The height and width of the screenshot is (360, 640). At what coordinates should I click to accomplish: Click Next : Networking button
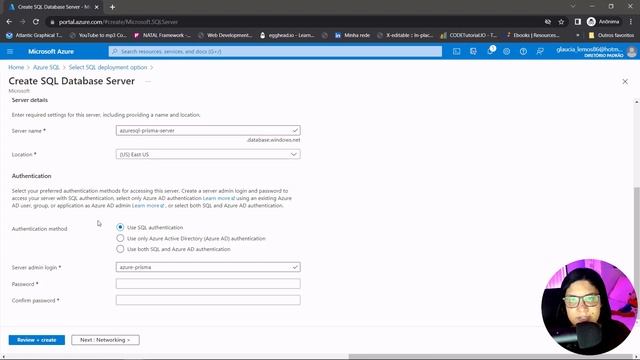[105, 340]
